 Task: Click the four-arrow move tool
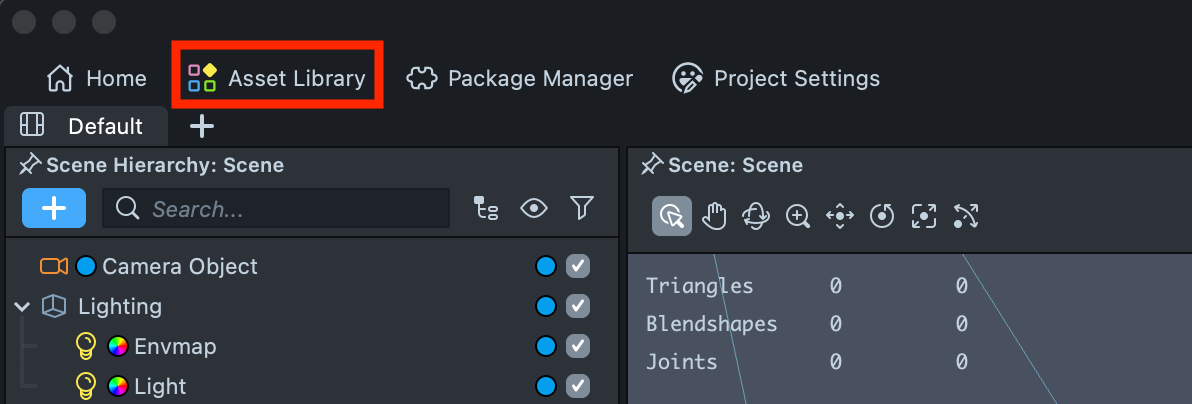point(839,215)
